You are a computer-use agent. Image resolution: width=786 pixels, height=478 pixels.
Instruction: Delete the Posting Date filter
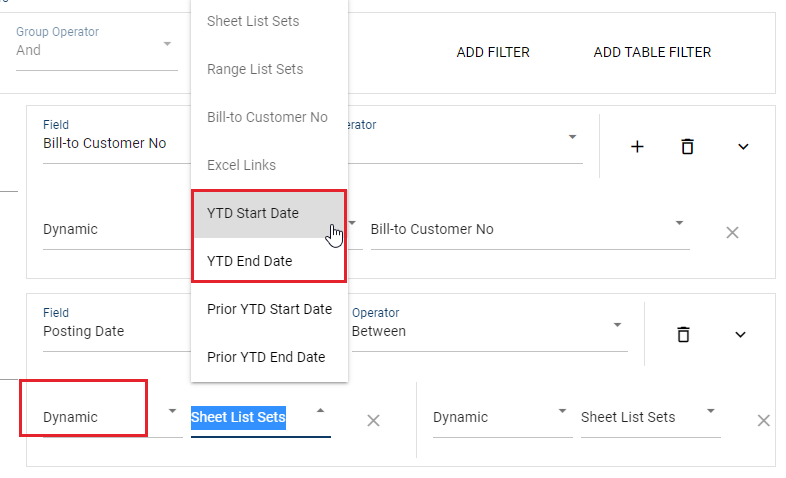tap(683, 334)
